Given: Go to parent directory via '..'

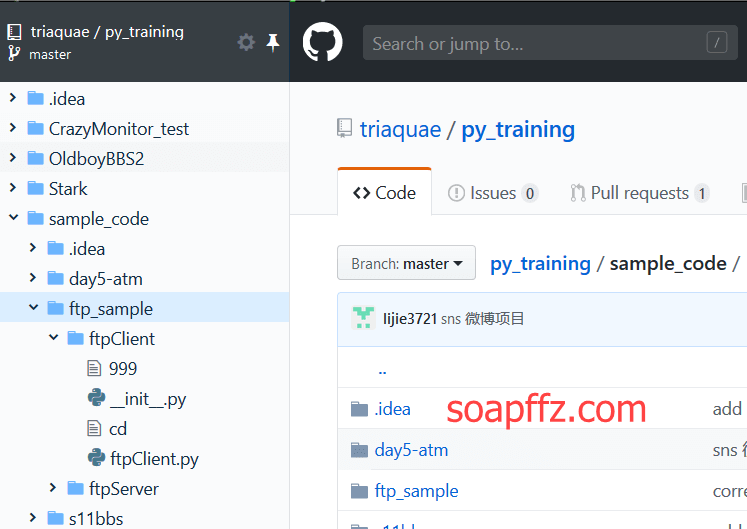Looking at the screenshot, I should (x=382, y=370).
